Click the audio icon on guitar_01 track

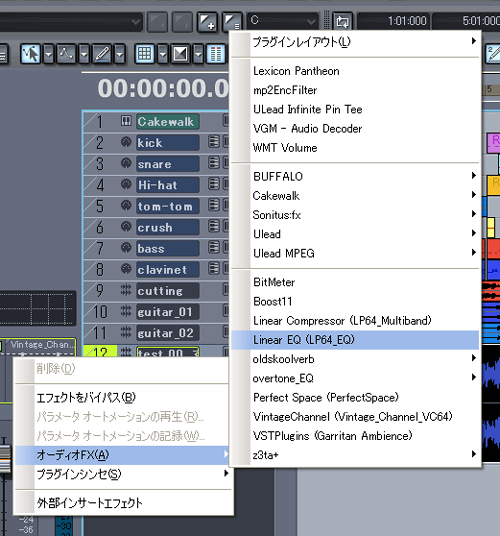pos(126,311)
